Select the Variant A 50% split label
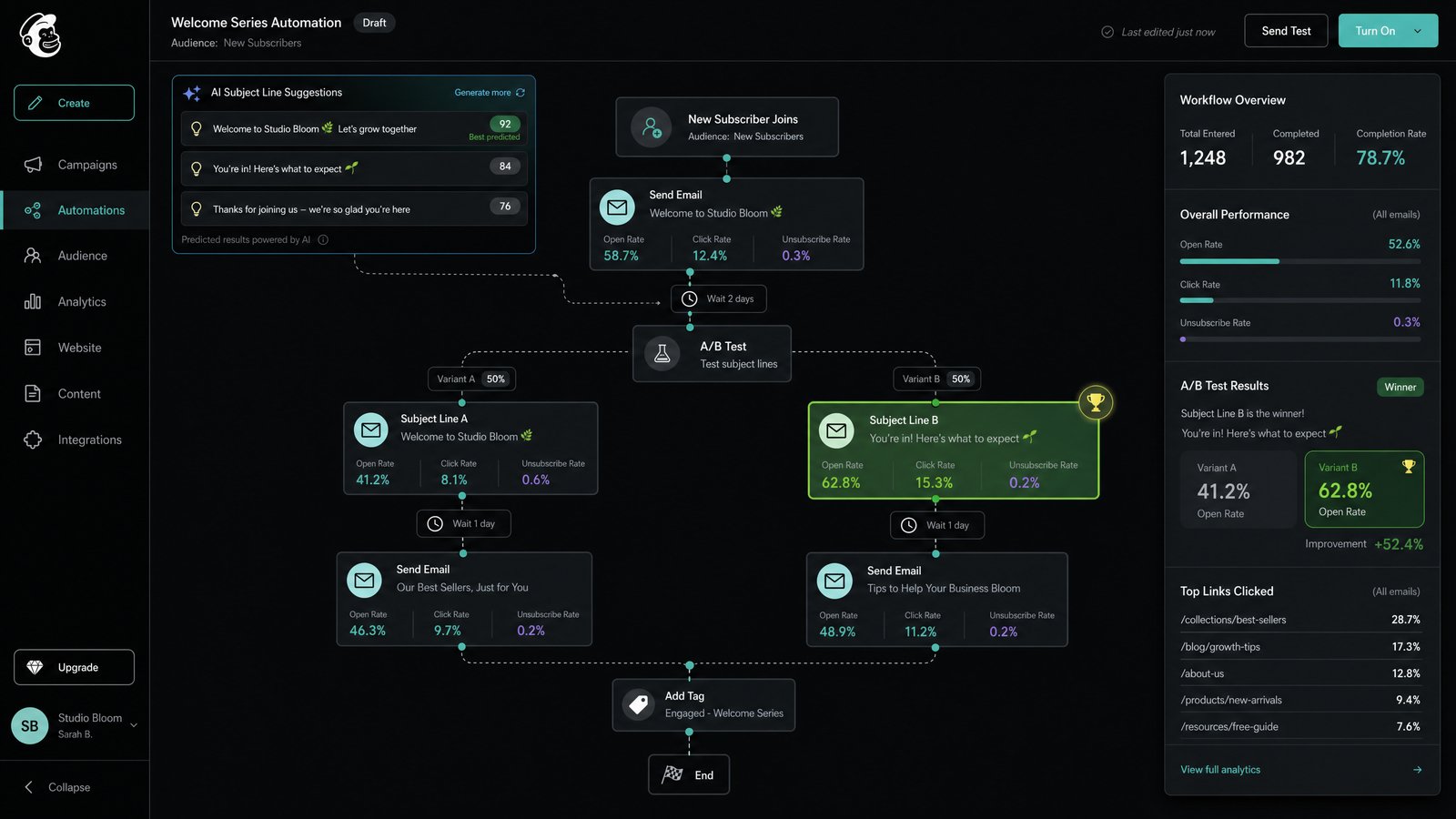This screenshot has width=1456, height=819. pos(471,379)
